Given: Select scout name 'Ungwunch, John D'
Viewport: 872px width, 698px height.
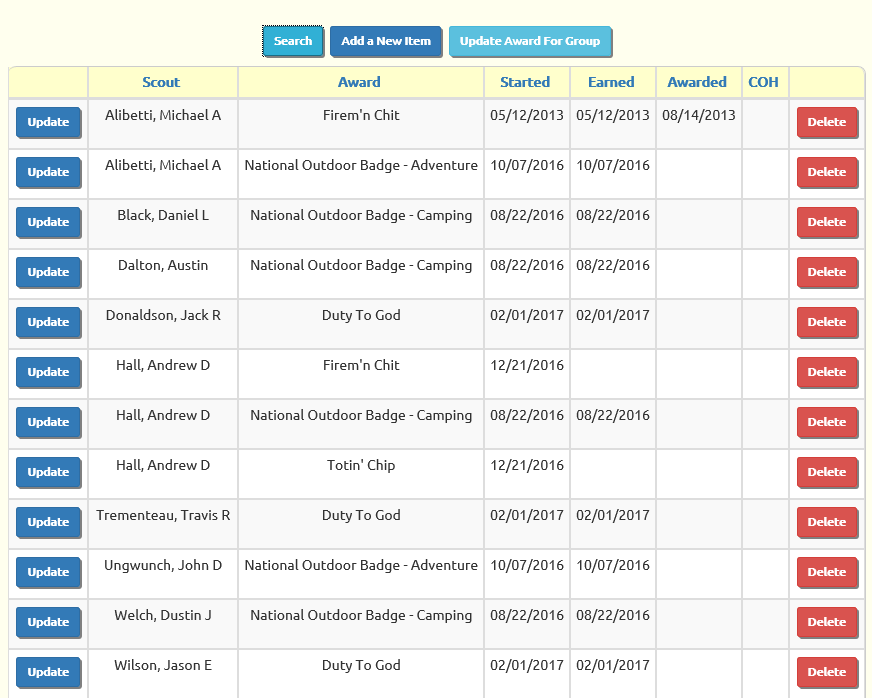Looking at the screenshot, I should (x=163, y=566).
